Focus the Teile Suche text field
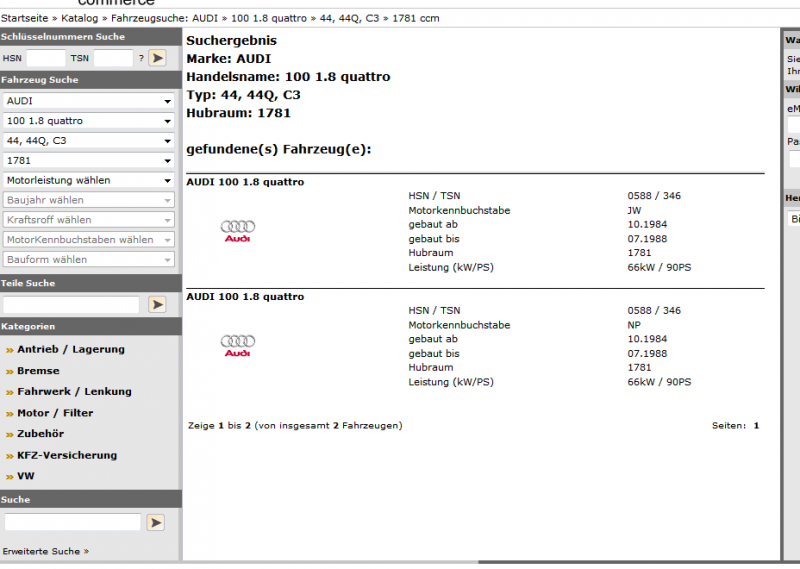The image size is (800, 569). tap(71, 305)
